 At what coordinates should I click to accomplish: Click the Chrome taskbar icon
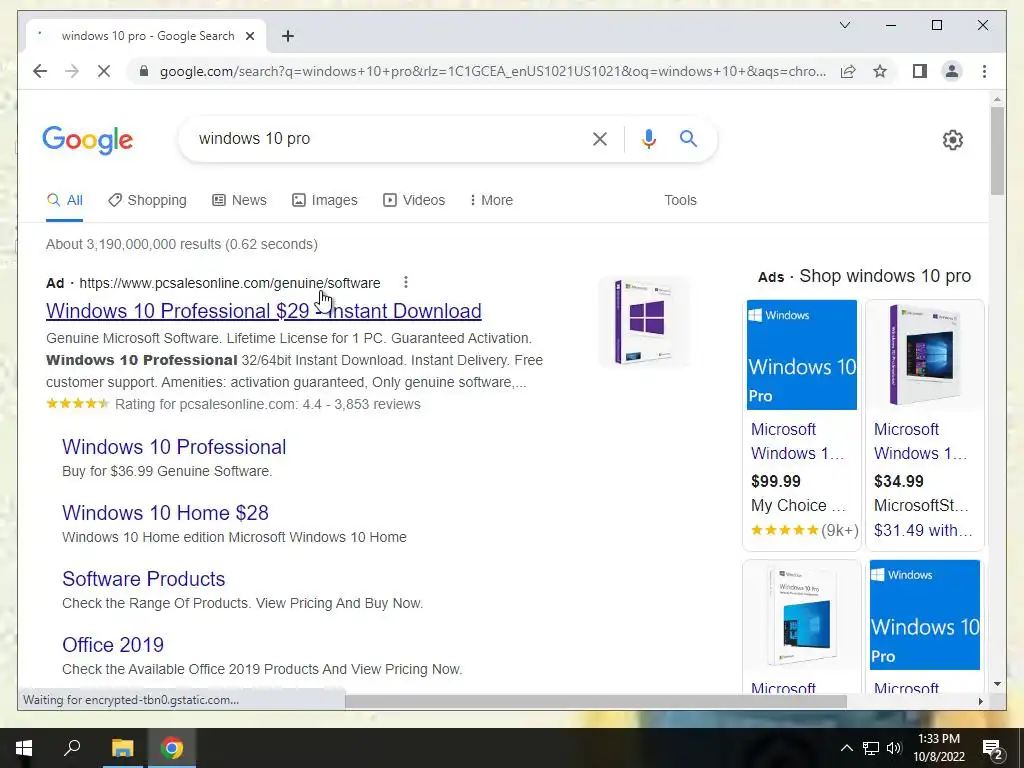click(x=172, y=748)
